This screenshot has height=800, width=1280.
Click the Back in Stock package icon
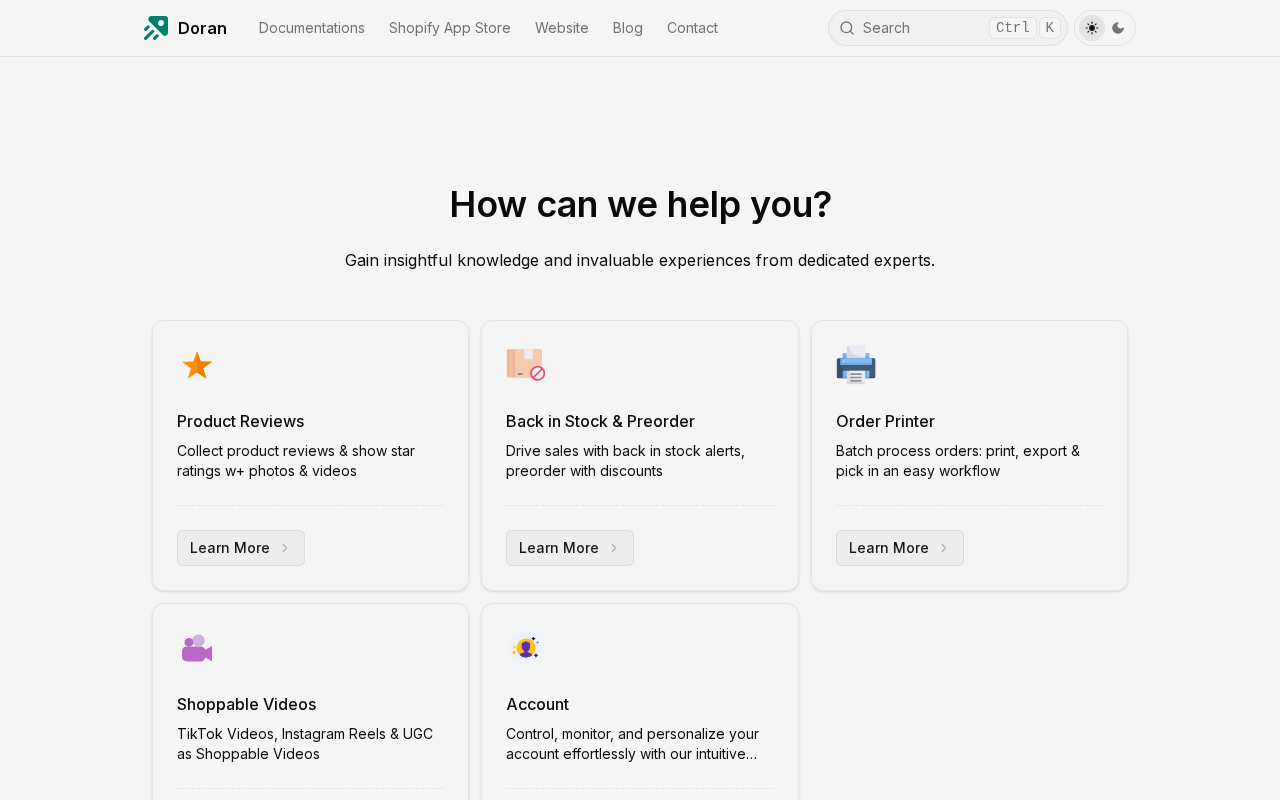click(x=525, y=365)
